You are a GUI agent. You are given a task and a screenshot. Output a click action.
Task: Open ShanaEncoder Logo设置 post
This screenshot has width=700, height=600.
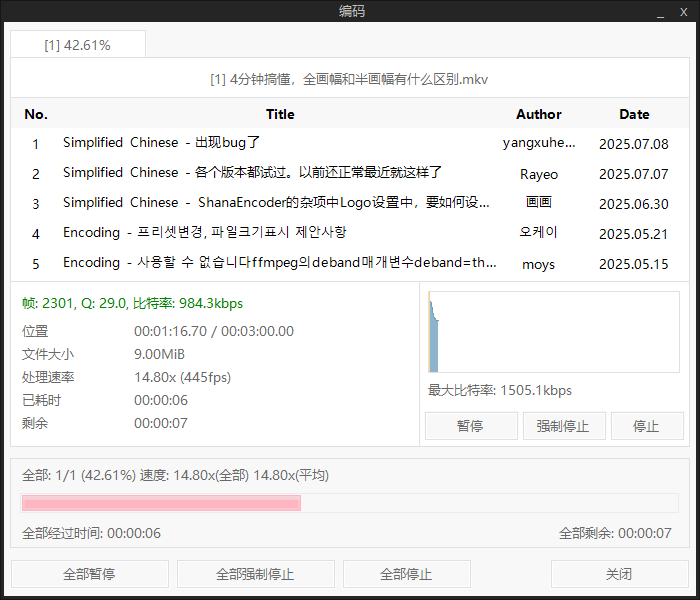[x=277, y=203]
